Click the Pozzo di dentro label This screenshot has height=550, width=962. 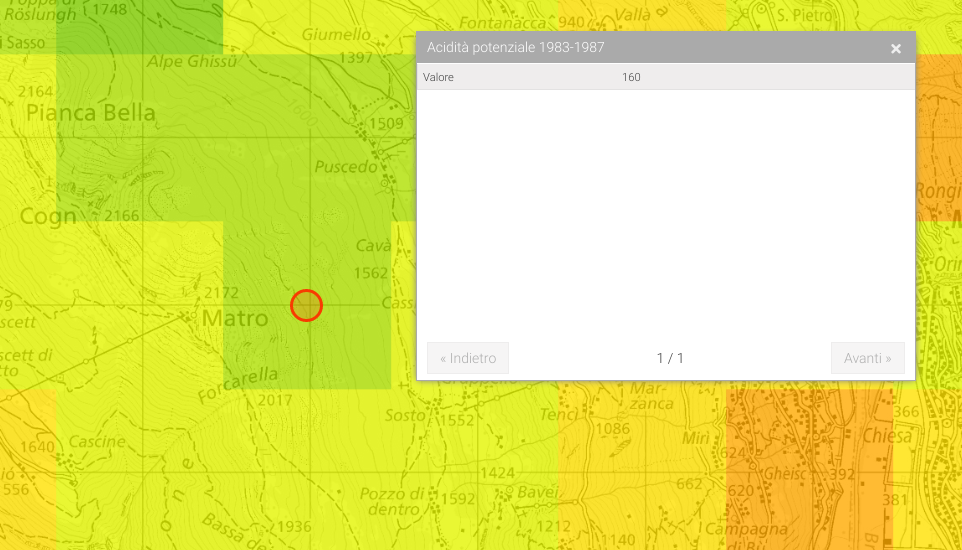[397, 502]
